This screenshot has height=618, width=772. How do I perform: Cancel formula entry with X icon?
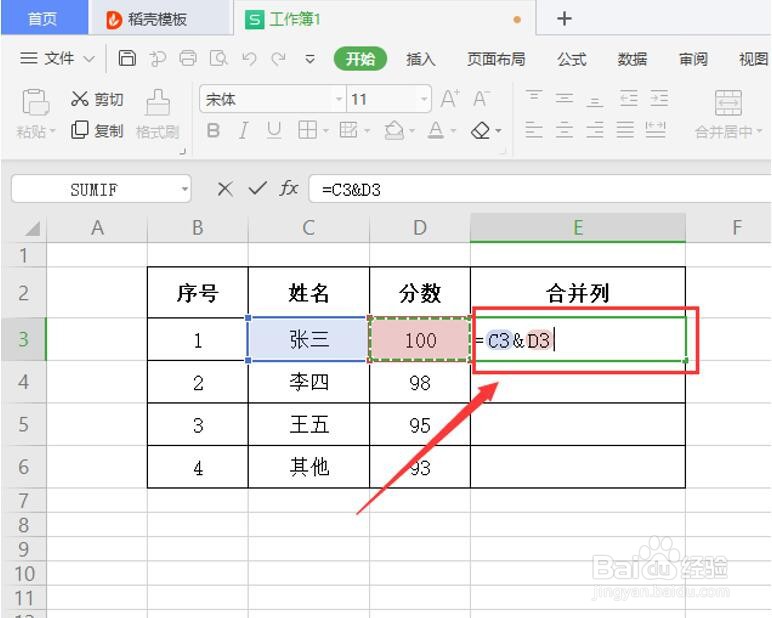click(x=225, y=189)
